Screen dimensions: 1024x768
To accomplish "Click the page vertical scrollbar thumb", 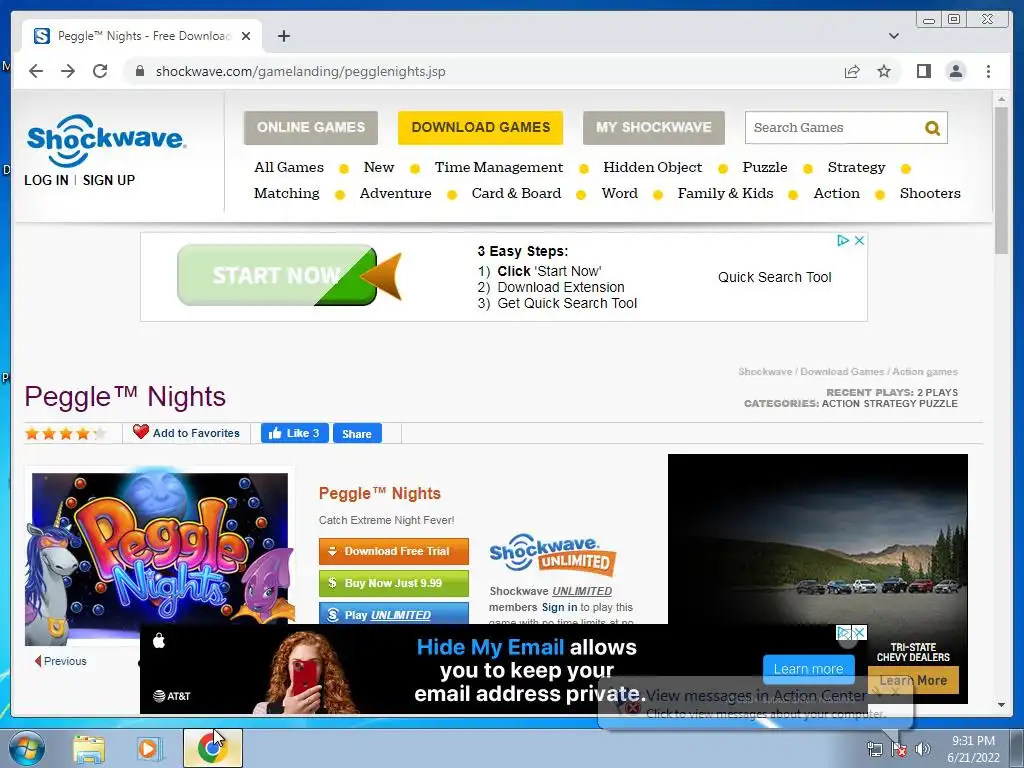I will (x=1001, y=180).
